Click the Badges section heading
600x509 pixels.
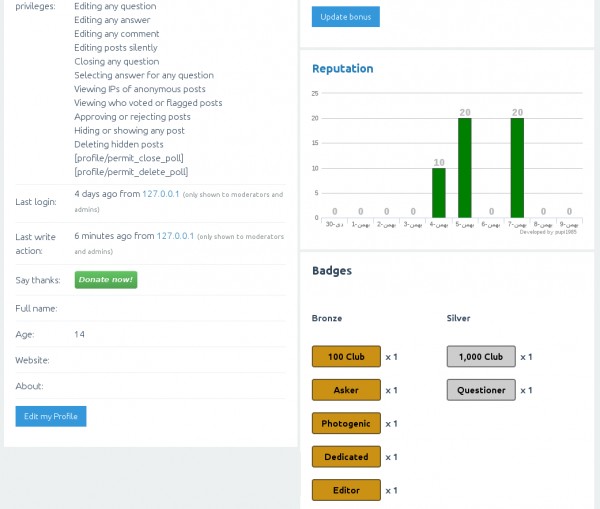coord(332,270)
